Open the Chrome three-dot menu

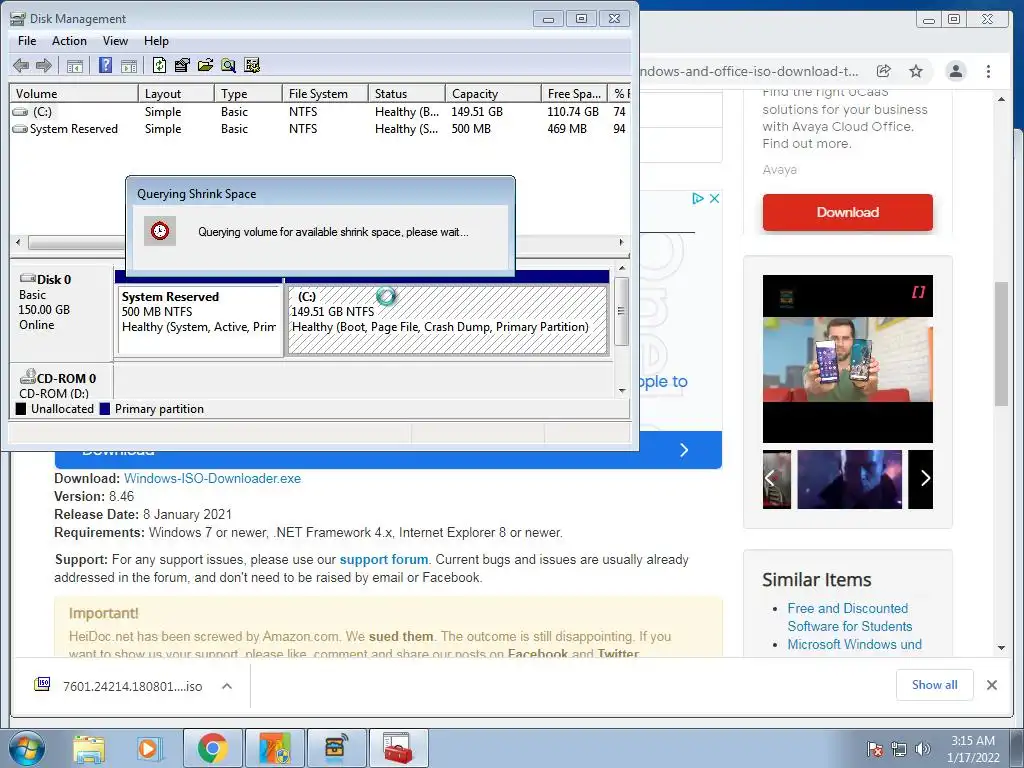click(x=988, y=71)
